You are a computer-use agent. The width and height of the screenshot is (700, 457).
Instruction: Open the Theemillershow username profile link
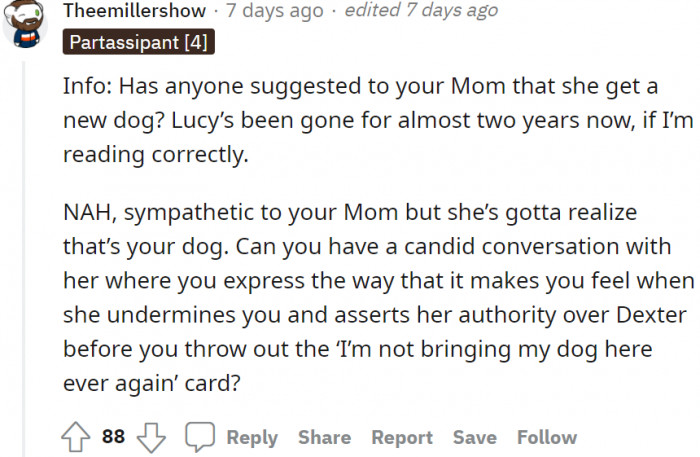tap(134, 10)
